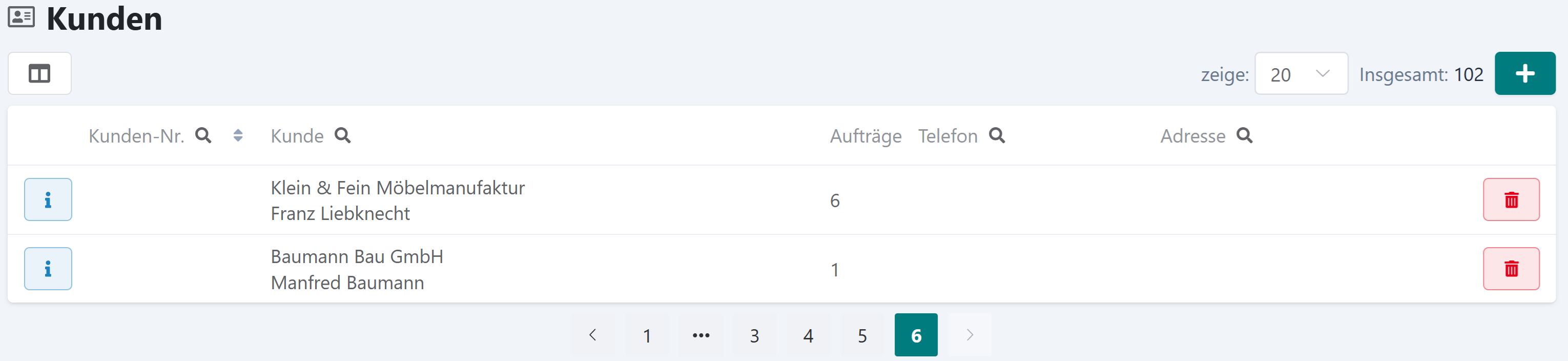Toggle the column layout view
The width and height of the screenshot is (1568, 361).
(x=39, y=73)
